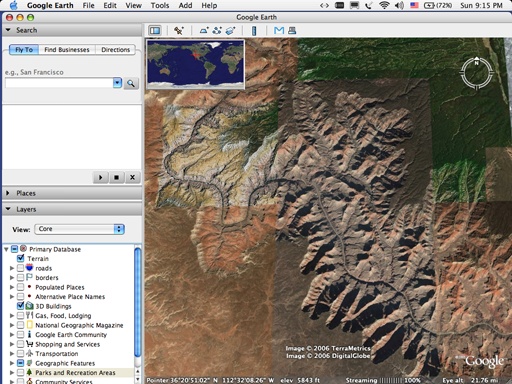Viewport: 512px width, 384px height.
Task: Open the File menu
Action: click(x=88, y=5)
